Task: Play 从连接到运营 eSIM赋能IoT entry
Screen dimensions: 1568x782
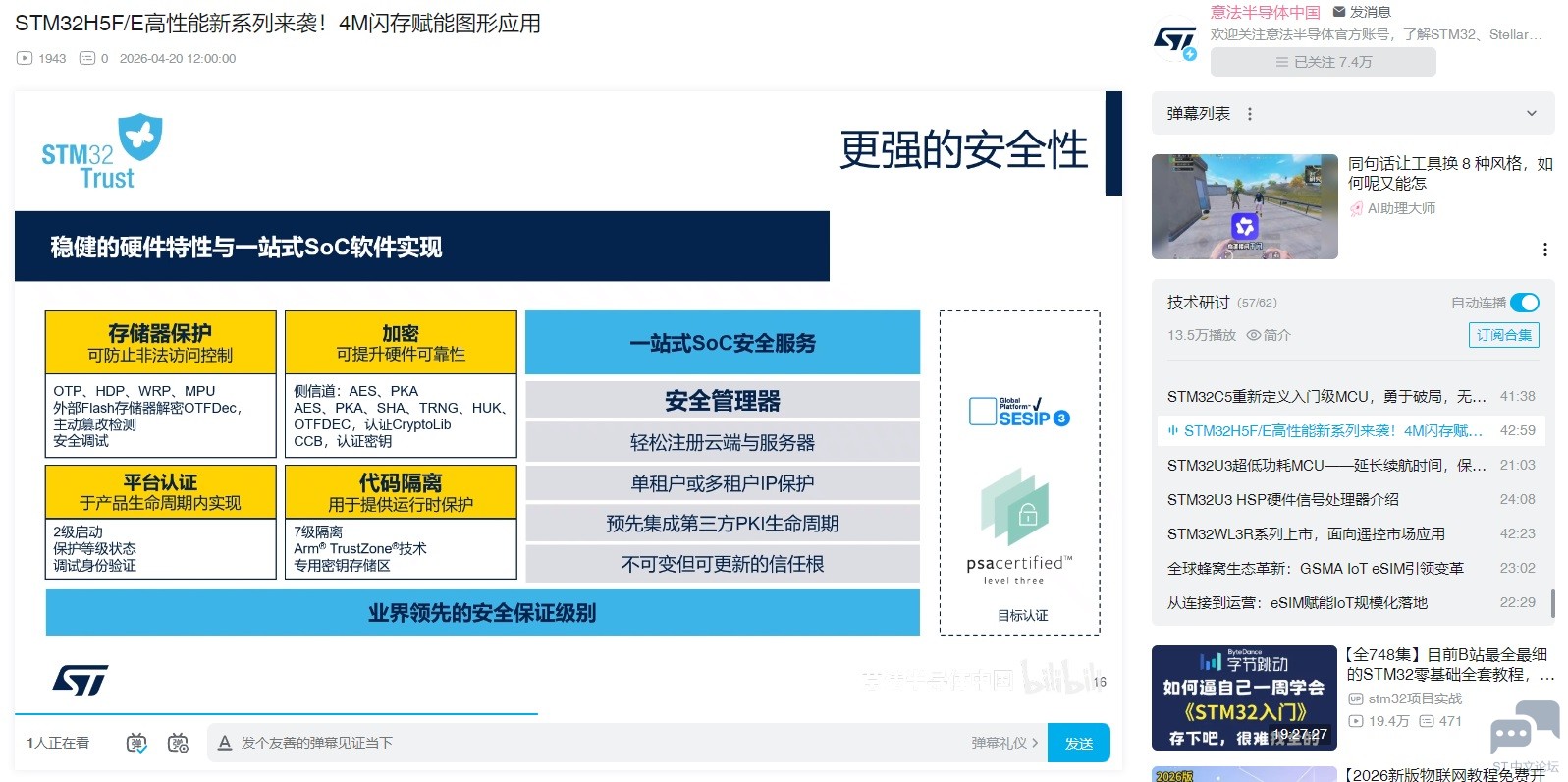Action: pos(1351,602)
